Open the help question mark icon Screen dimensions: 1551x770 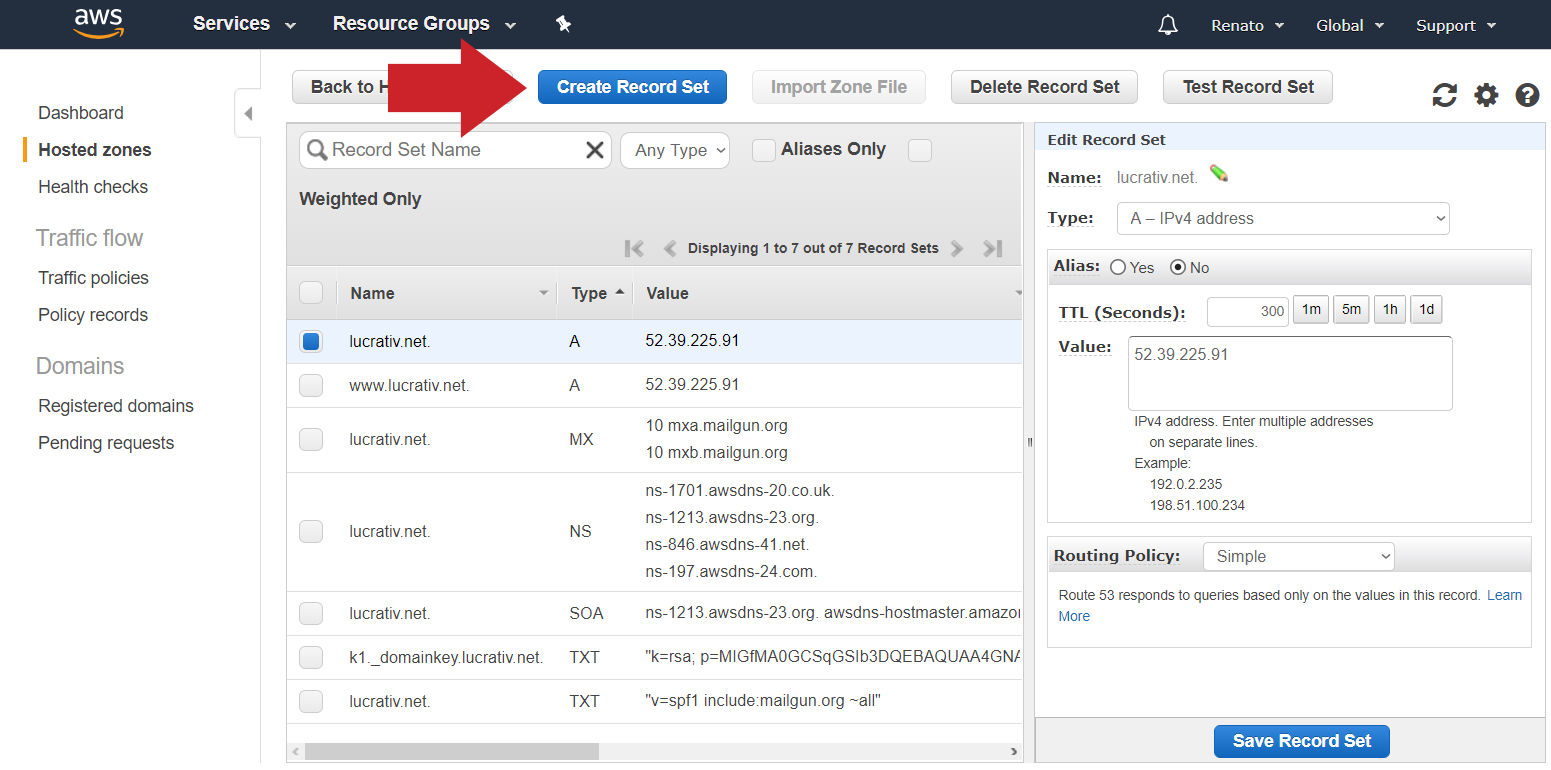point(1527,95)
